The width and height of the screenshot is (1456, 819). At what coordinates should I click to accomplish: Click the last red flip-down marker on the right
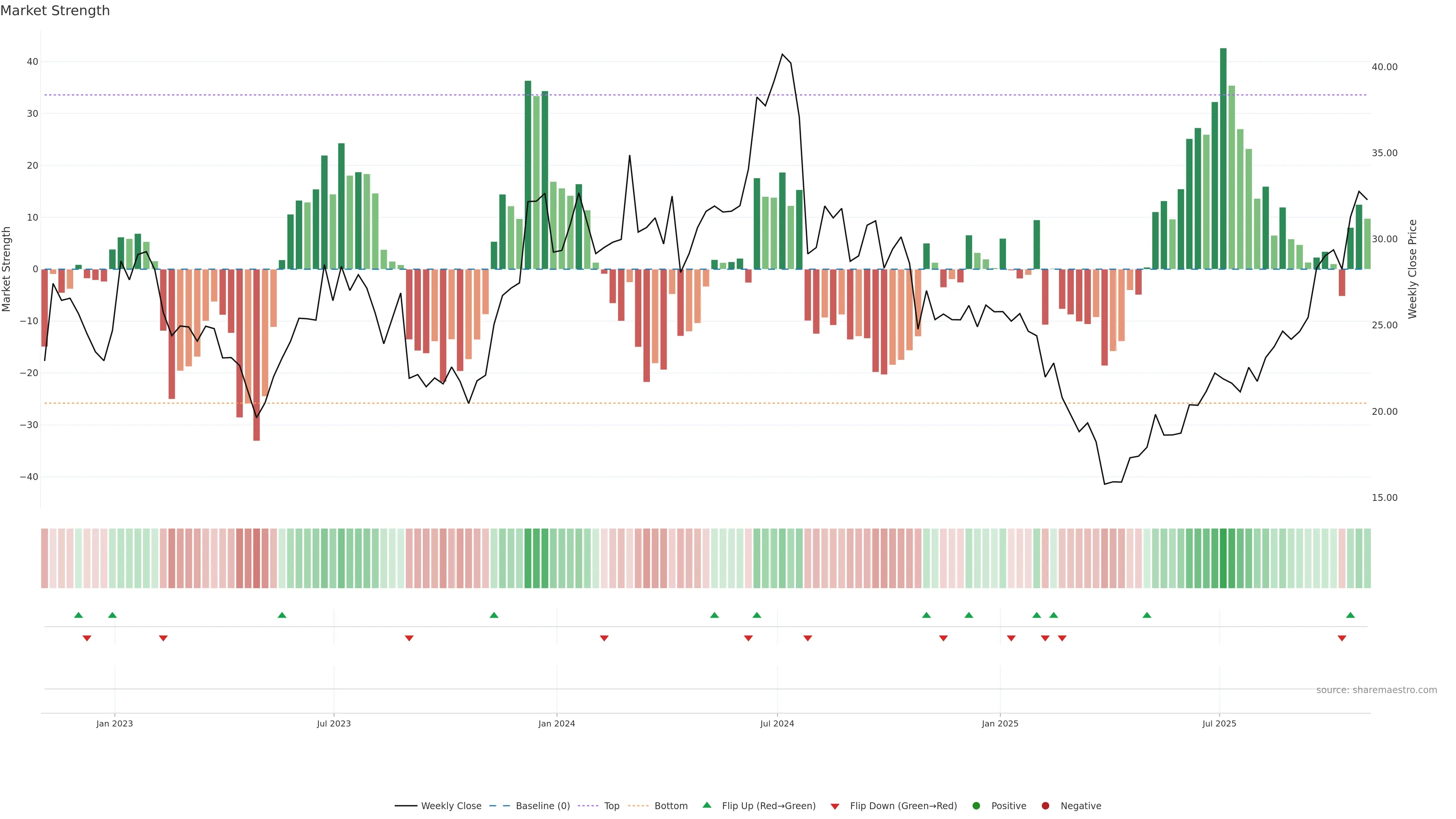pyautogui.click(x=1342, y=638)
